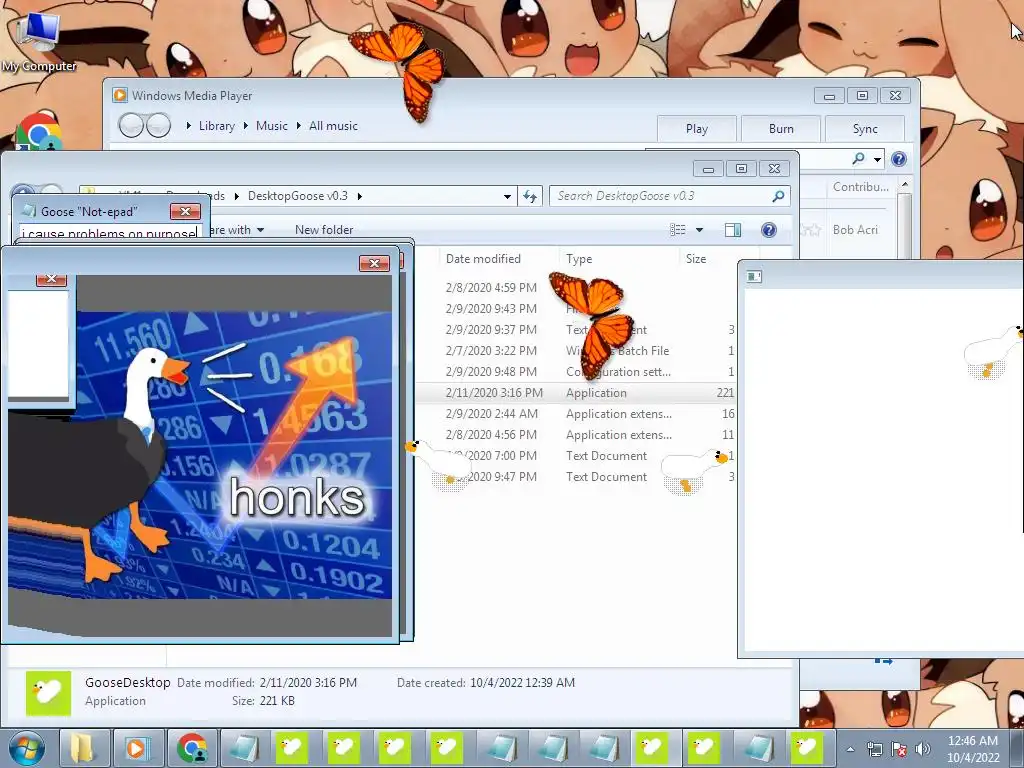Expand the arrow before Music breadcrumb
The image size is (1024, 768).
(x=246, y=125)
